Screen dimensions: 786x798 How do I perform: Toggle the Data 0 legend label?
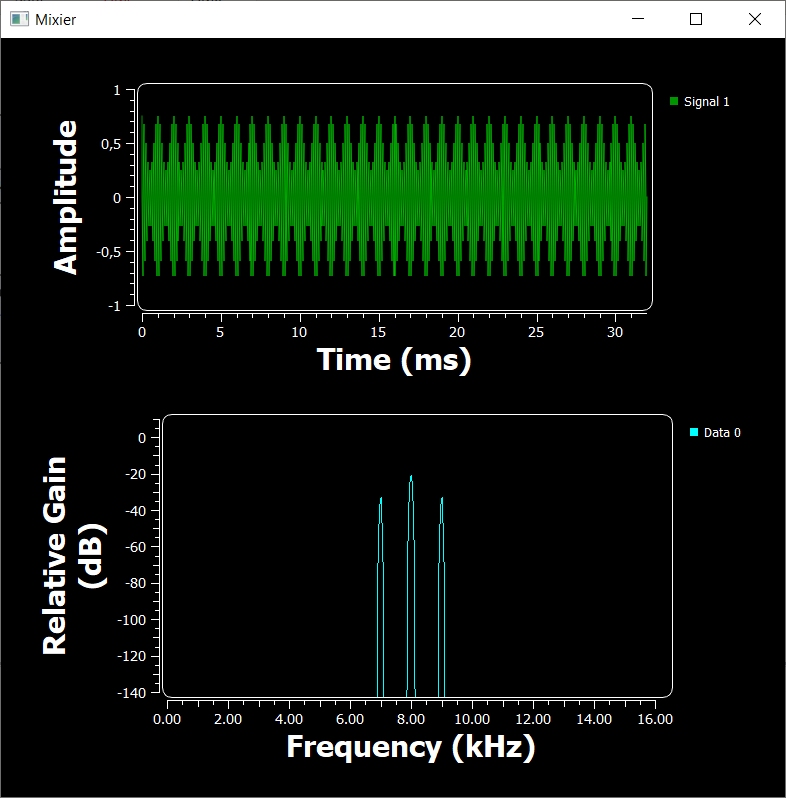coord(722,433)
